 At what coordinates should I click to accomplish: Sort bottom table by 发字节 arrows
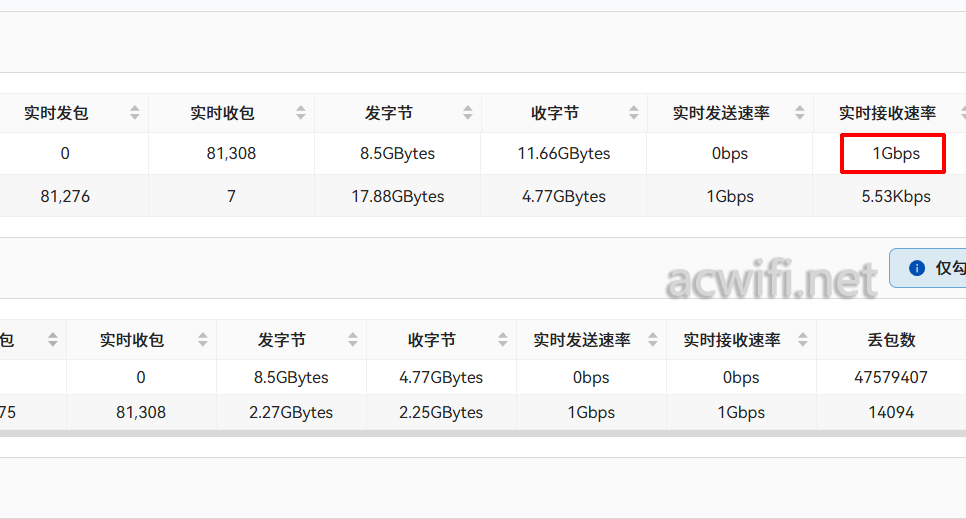pyautogui.click(x=352, y=340)
